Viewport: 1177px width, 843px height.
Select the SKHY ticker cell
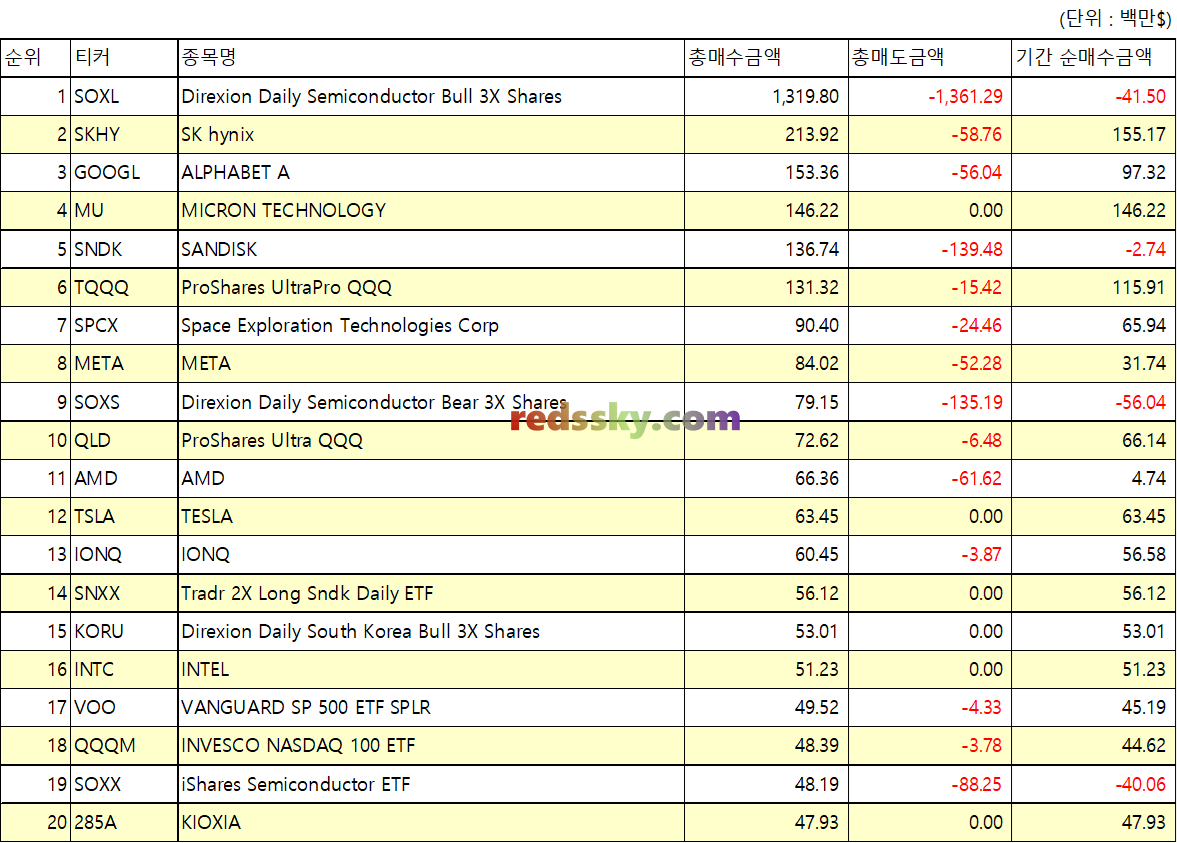click(x=124, y=134)
